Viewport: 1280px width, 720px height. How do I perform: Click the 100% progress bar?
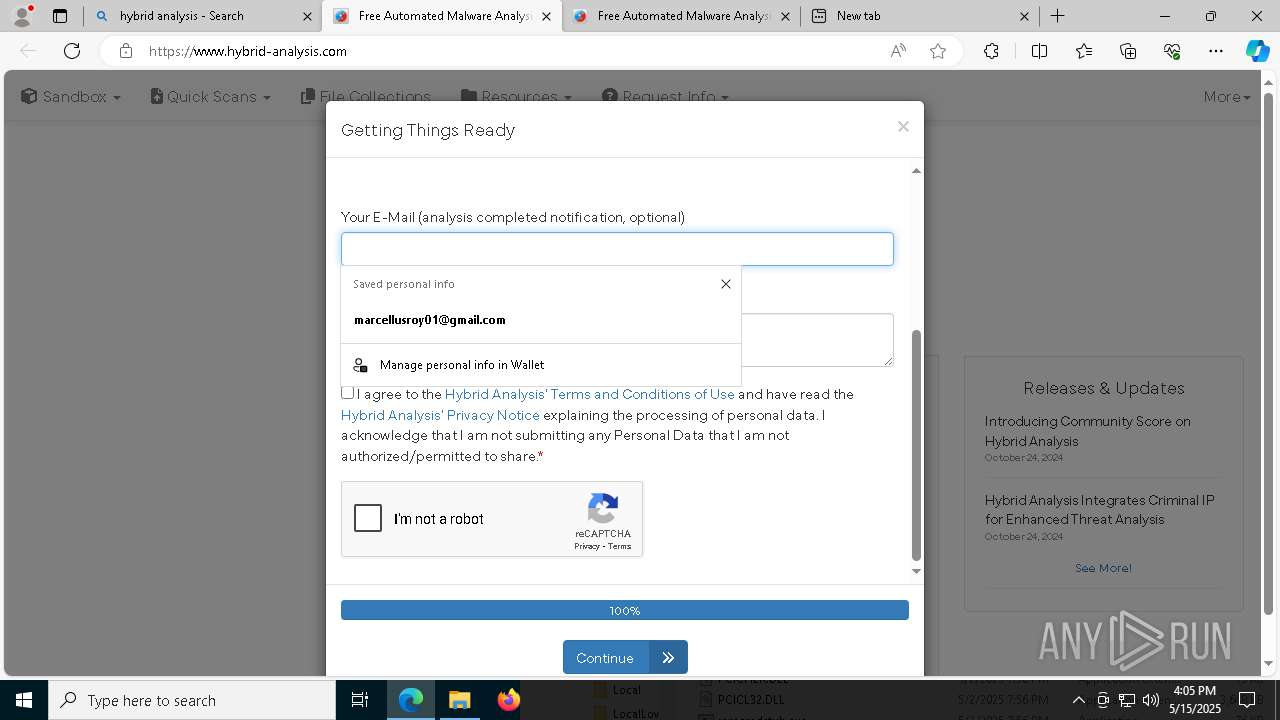click(x=625, y=610)
